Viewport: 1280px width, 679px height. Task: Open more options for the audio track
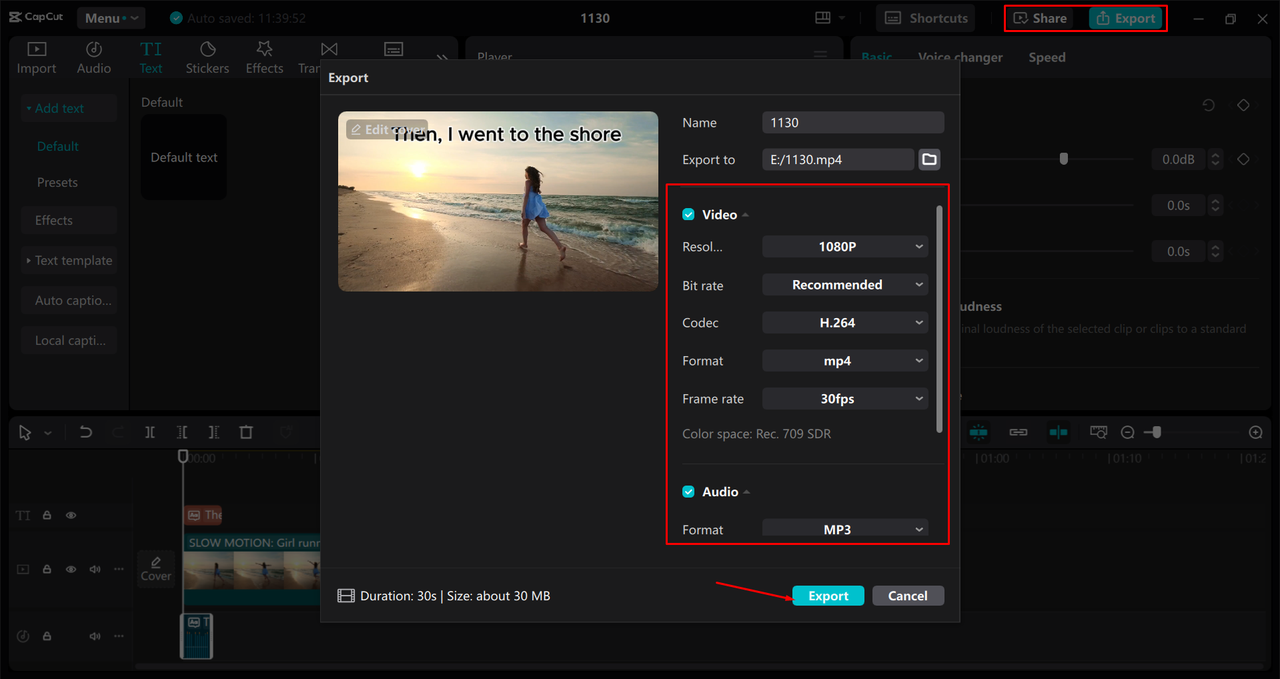click(119, 636)
